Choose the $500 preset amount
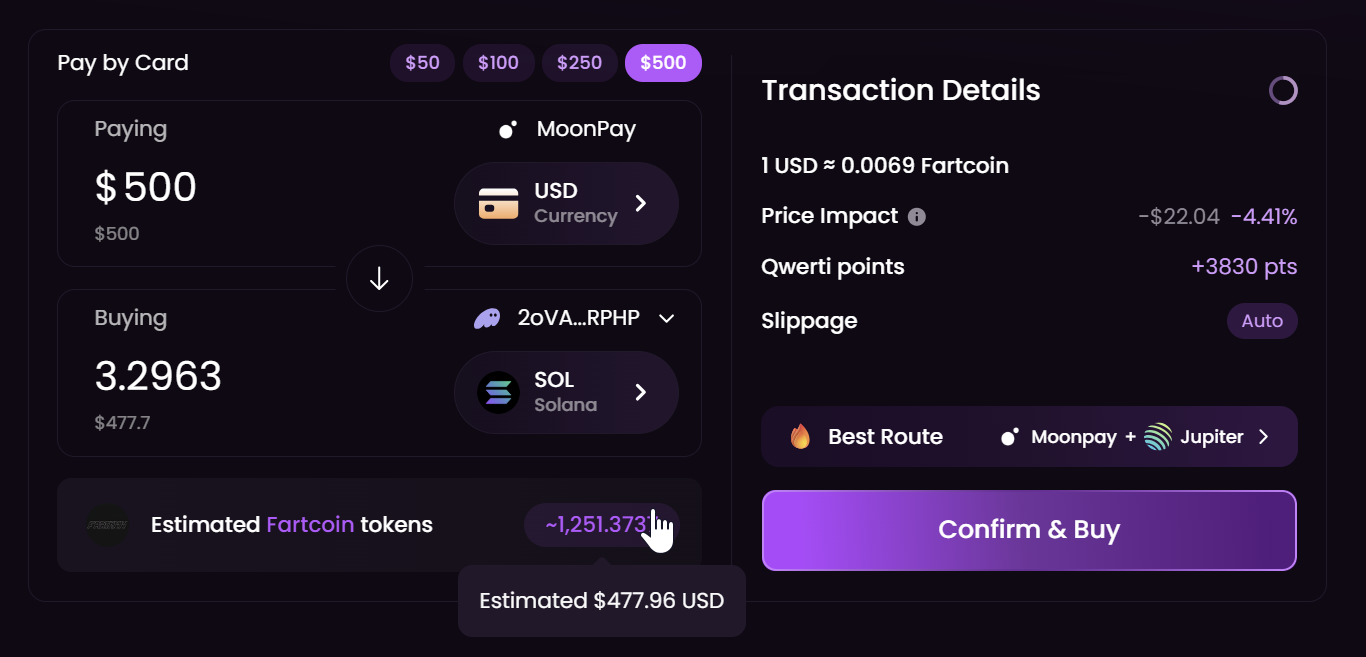This screenshot has width=1366, height=657. pos(663,63)
